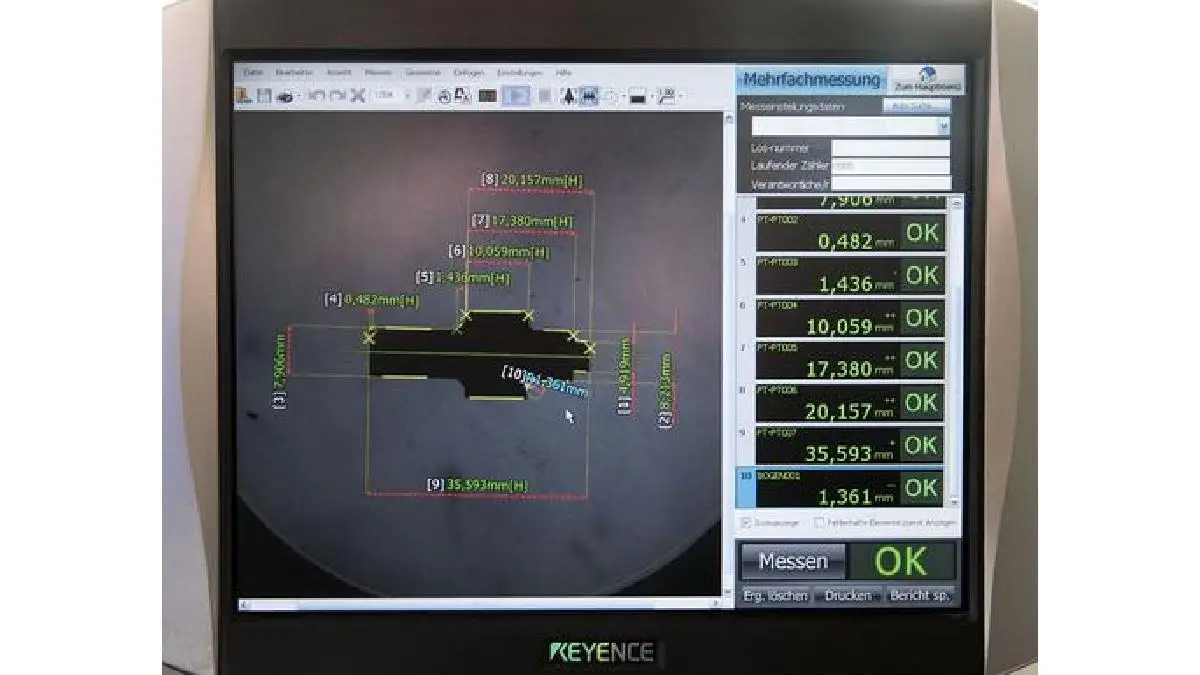Click the Laufender Zähler input field
The width and height of the screenshot is (1200, 675).
click(x=890, y=166)
